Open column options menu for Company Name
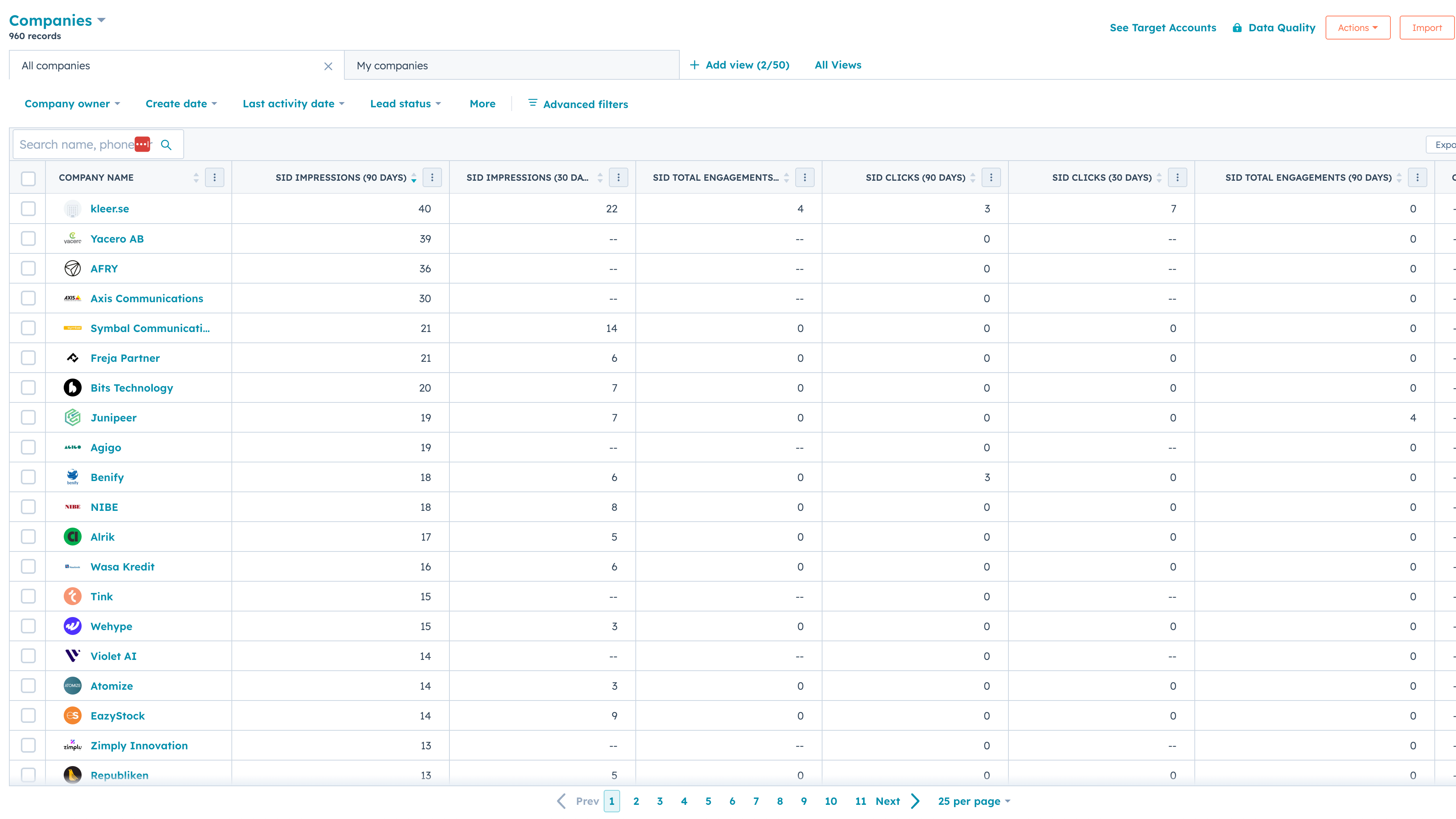 pyautogui.click(x=214, y=177)
